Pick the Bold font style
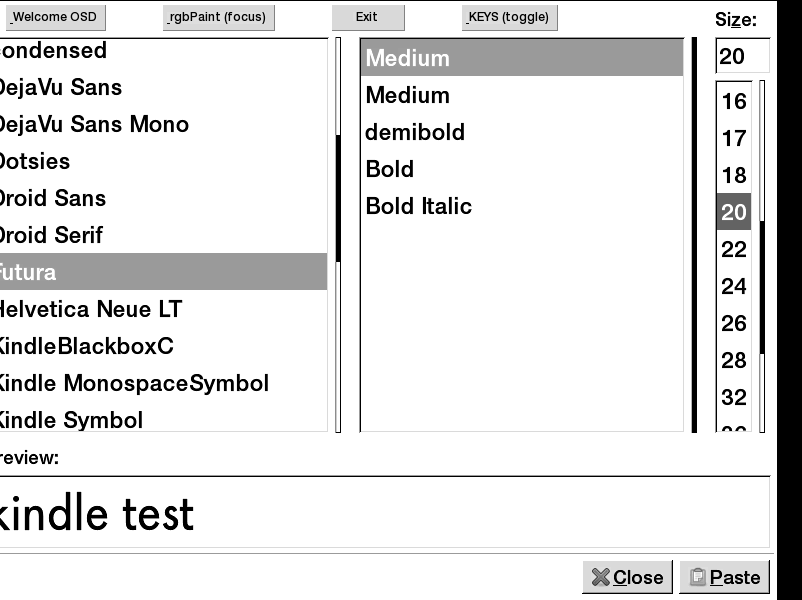 point(390,170)
